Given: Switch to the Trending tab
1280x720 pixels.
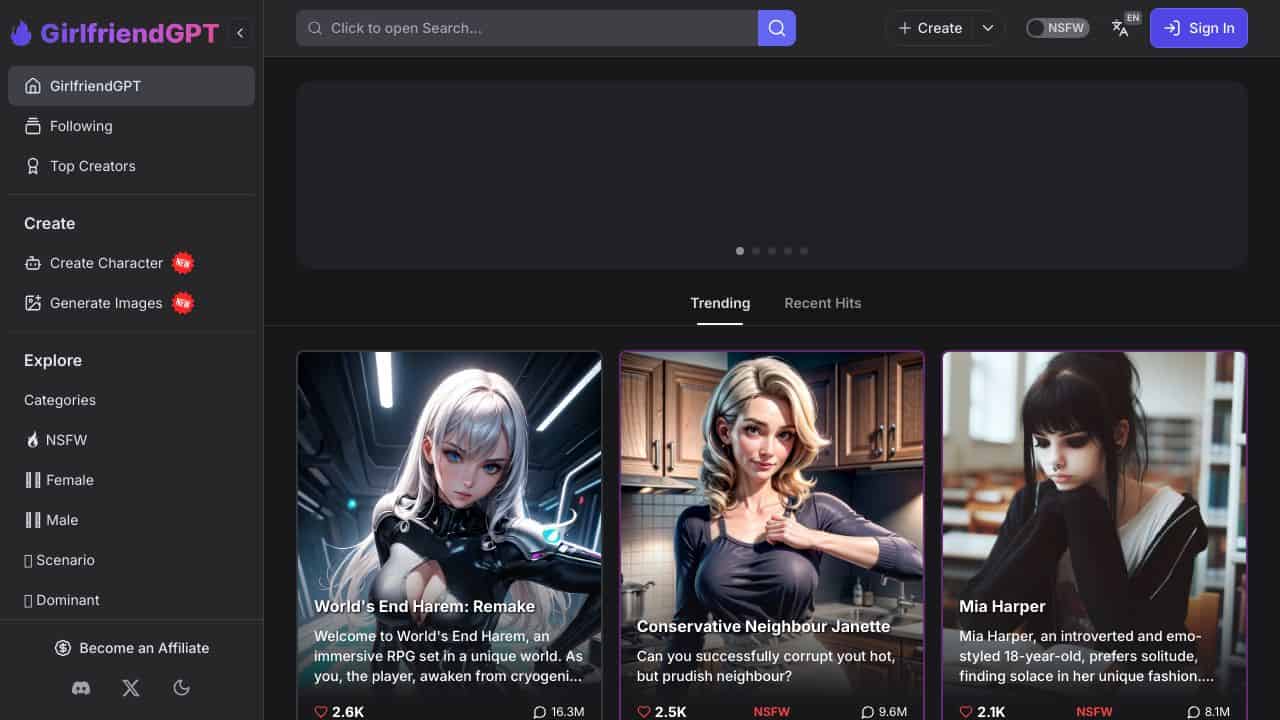Looking at the screenshot, I should pos(720,303).
